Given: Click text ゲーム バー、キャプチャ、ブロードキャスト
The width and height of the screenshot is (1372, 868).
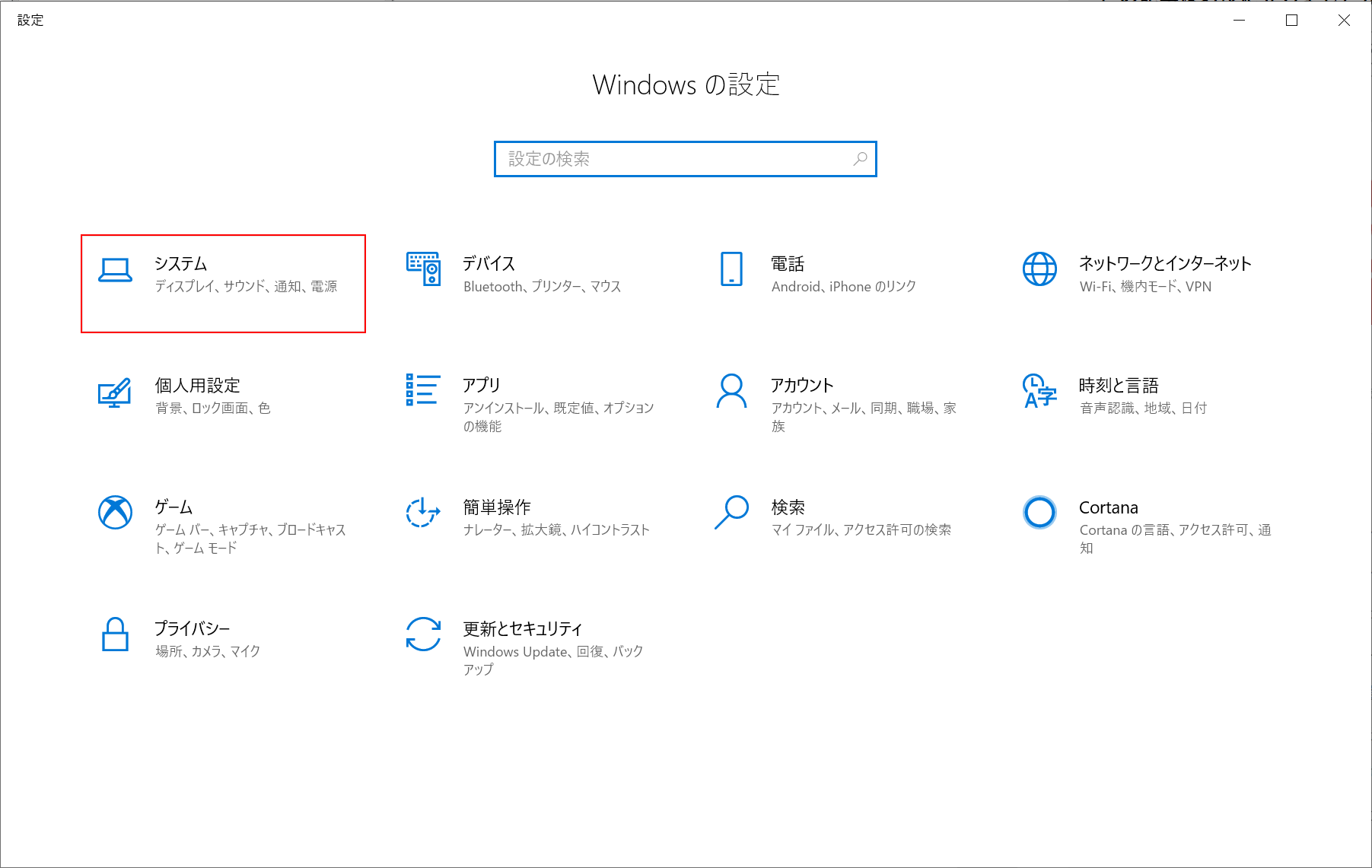Looking at the screenshot, I should coord(250,539).
